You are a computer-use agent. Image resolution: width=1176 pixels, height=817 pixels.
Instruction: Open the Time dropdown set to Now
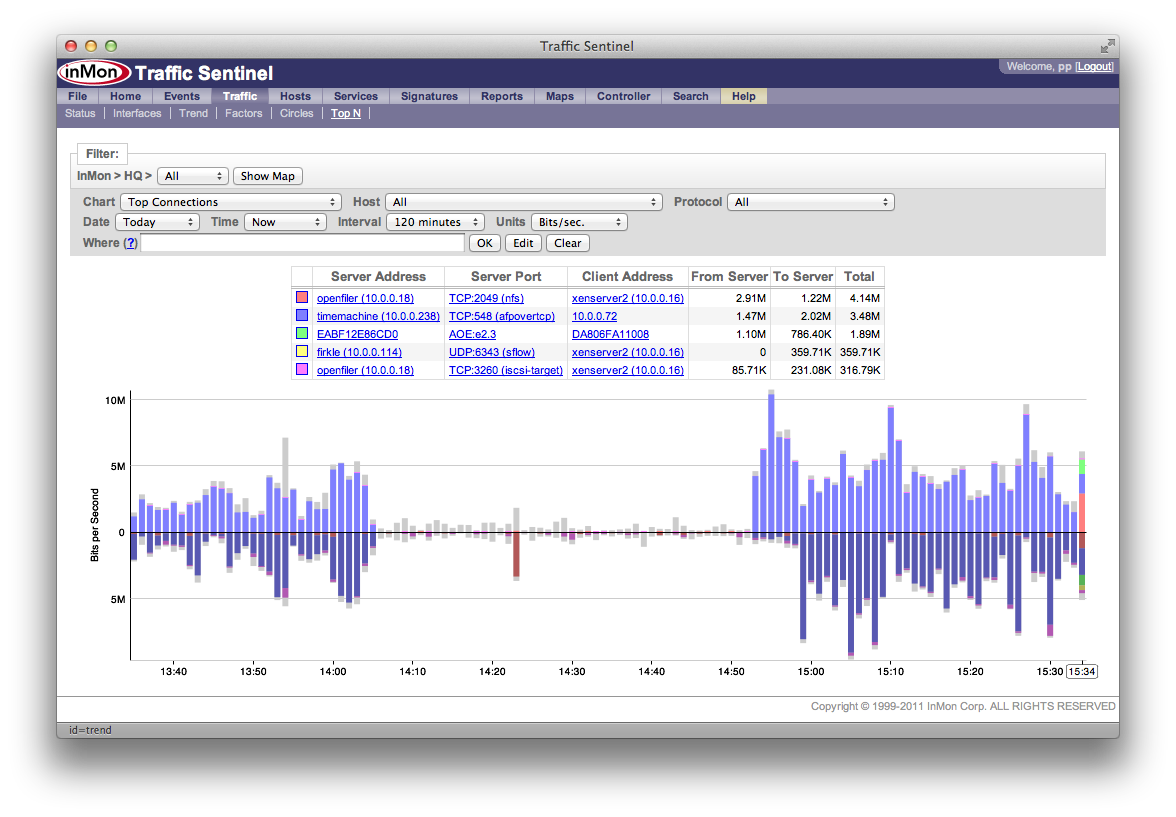(x=285, y=223)
